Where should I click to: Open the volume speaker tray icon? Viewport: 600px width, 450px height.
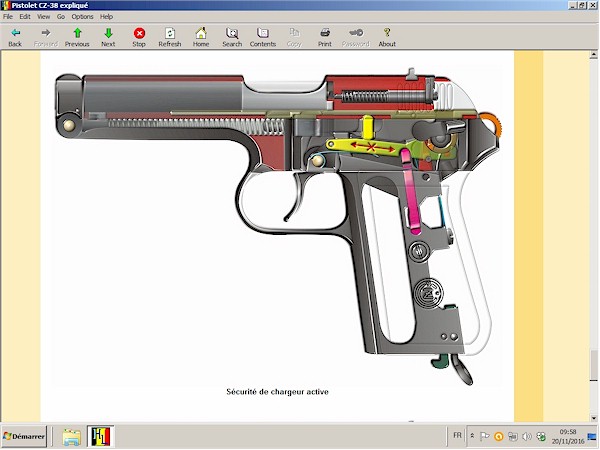[x=527, y=436]
